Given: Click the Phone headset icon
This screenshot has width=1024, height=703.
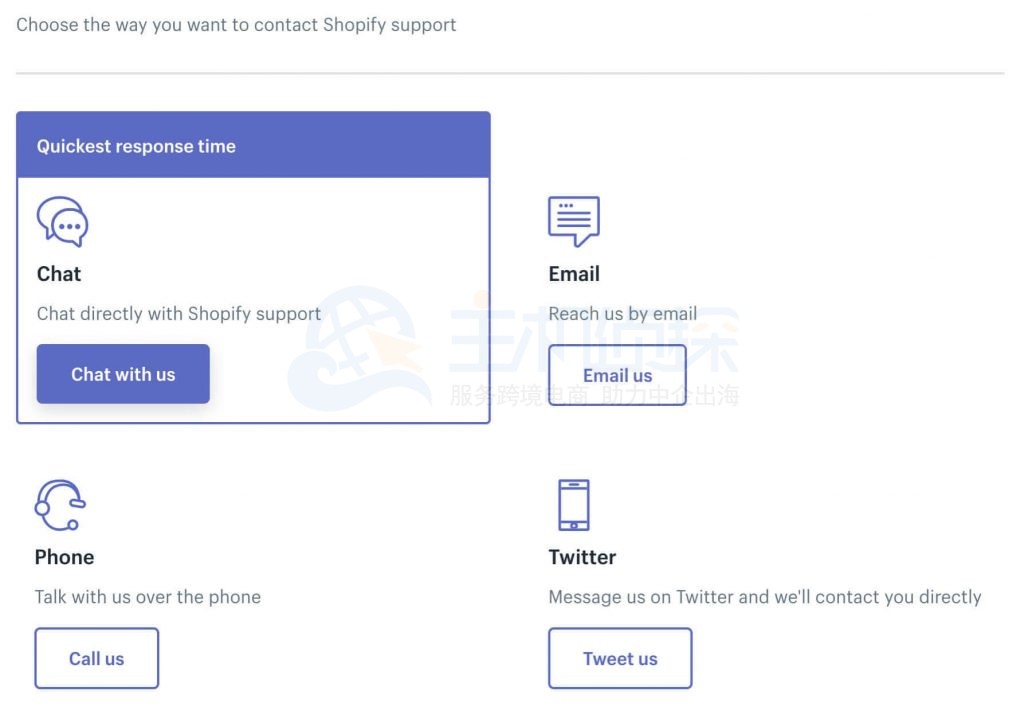Looking at the screenshot, I should coord(60,505).
